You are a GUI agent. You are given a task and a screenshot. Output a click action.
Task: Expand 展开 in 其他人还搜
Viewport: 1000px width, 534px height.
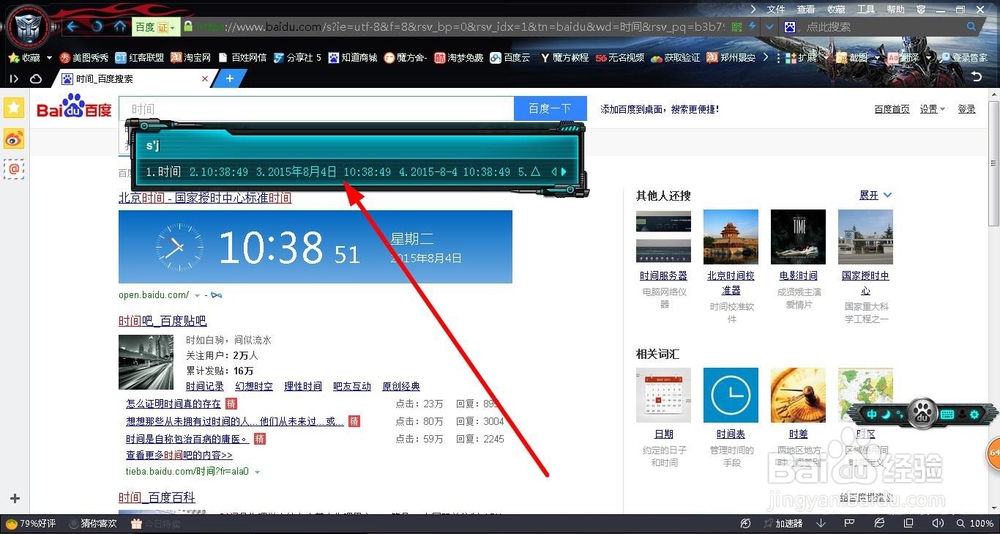click(x=875, y=195)
